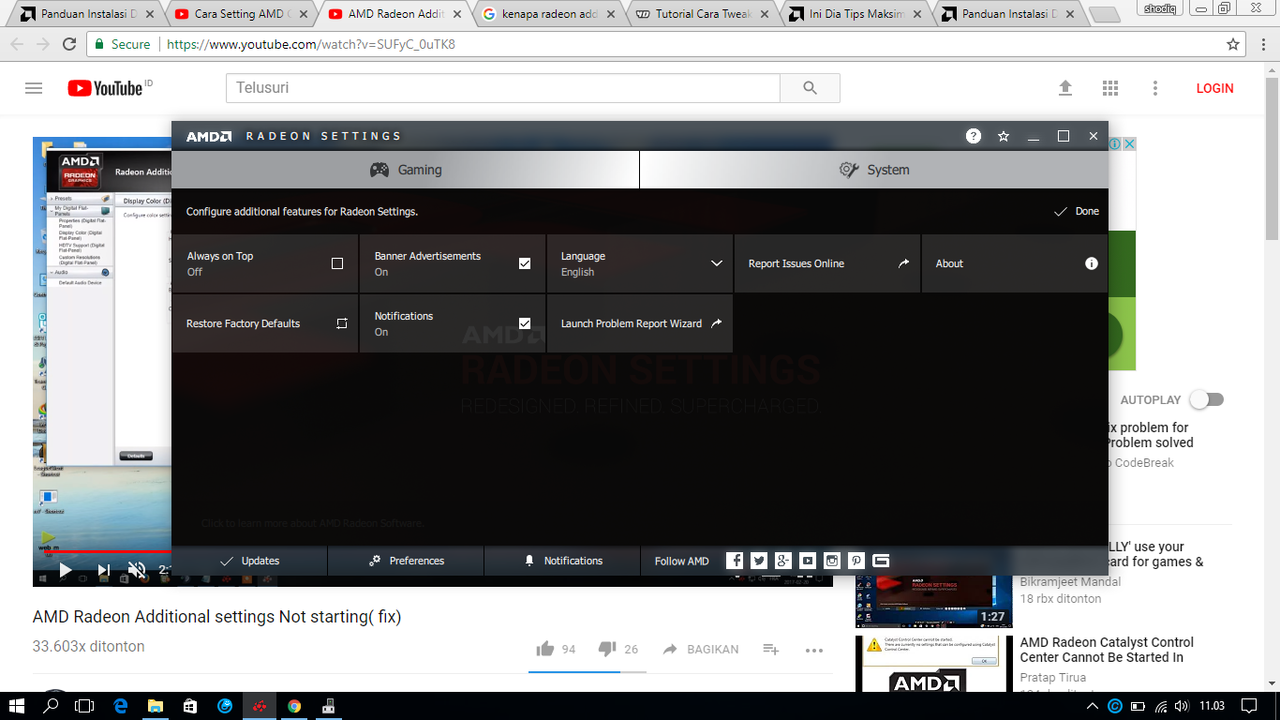Dislike the video with thumbs down
Viewport: 1280px width, 720px height.
point(607,649)
